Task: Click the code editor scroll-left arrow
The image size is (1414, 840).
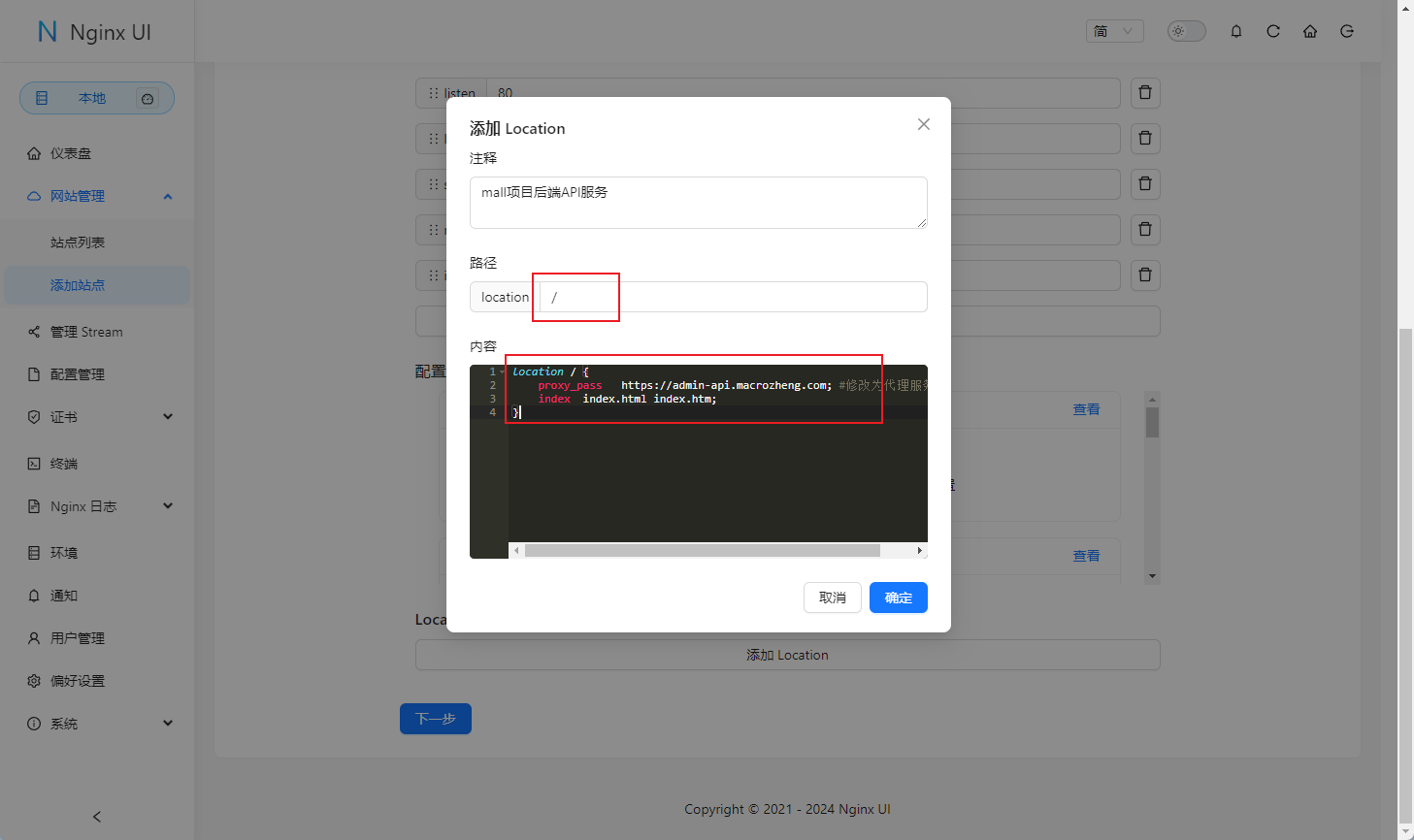Action: click(x=516, y=551)
